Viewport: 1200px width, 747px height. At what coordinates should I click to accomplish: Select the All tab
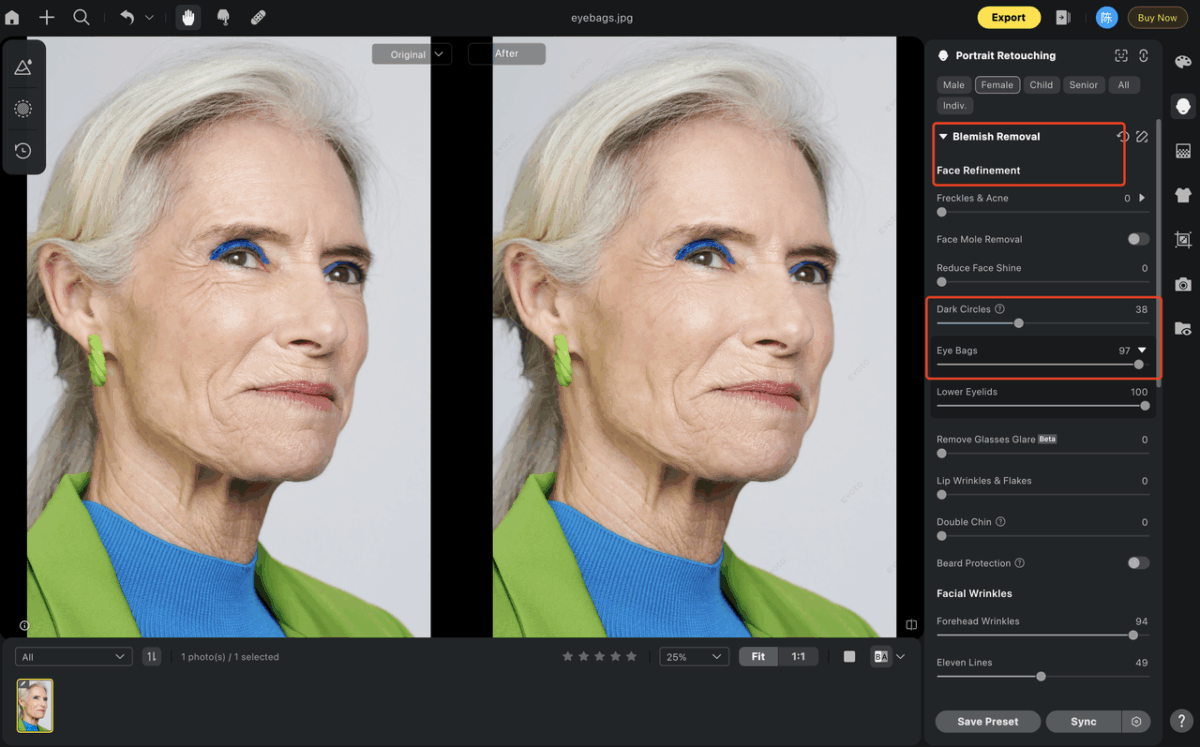[x=1123, y=85]
